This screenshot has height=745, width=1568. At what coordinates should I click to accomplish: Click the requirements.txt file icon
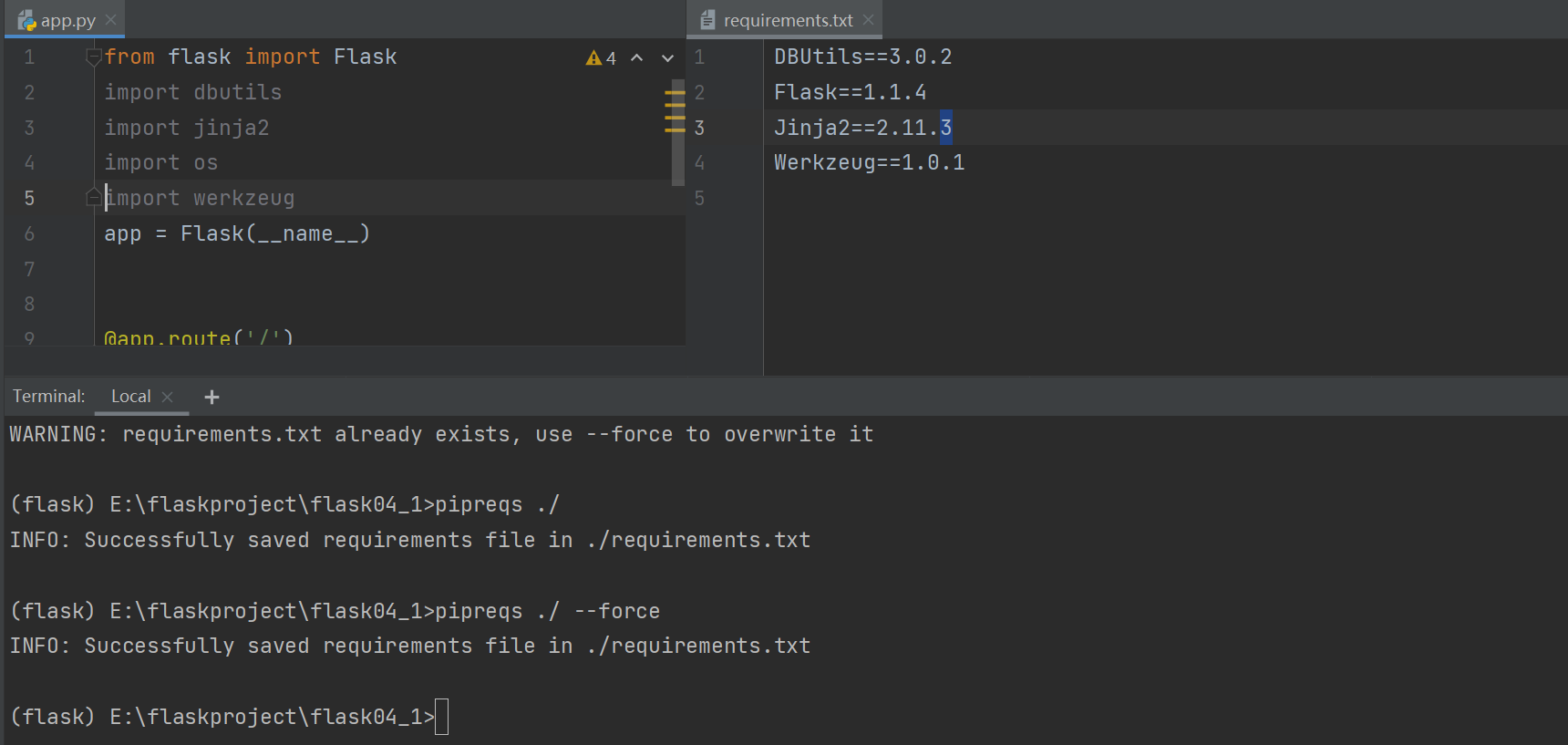(707, 20)
